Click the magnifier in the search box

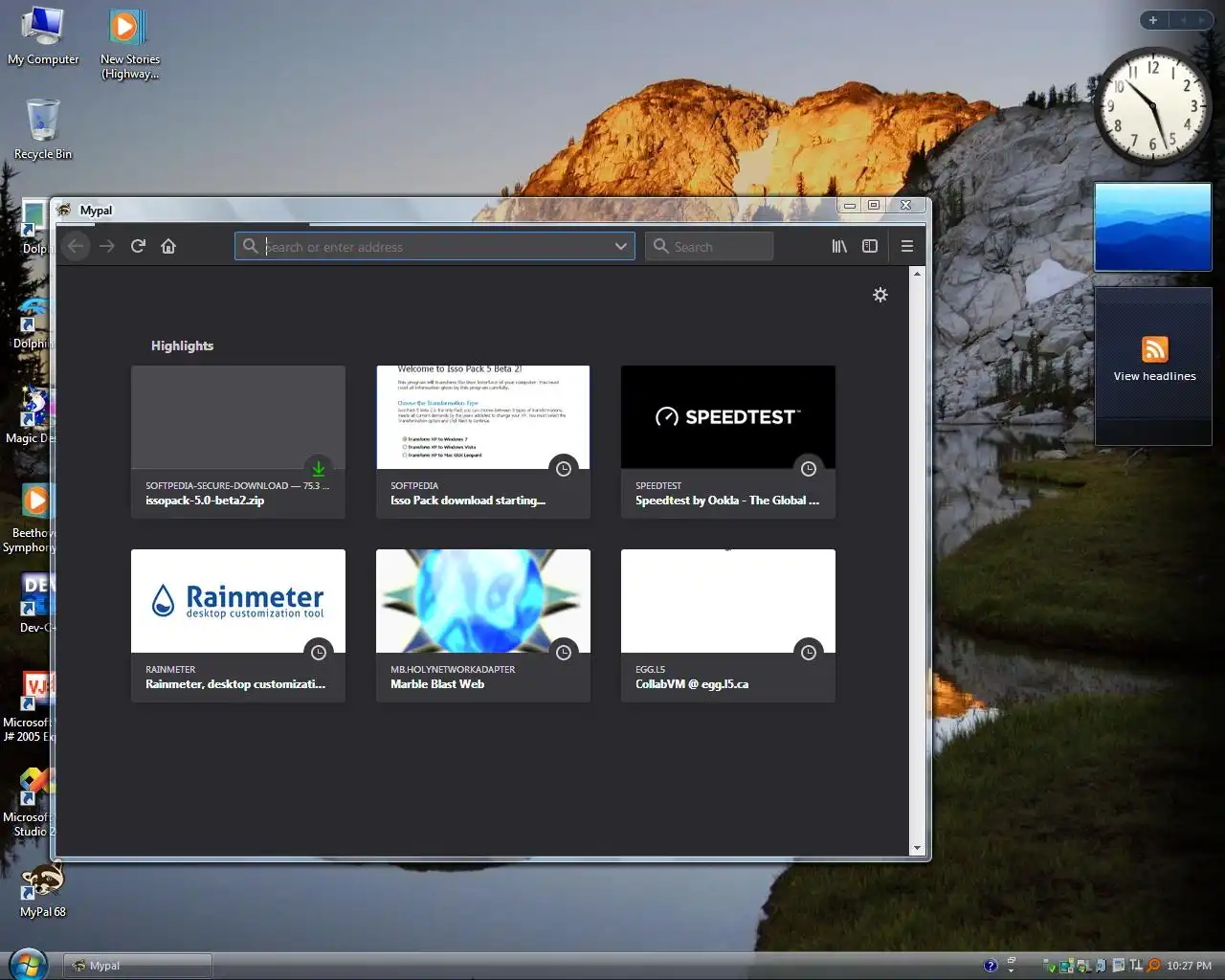pos(660,246)
